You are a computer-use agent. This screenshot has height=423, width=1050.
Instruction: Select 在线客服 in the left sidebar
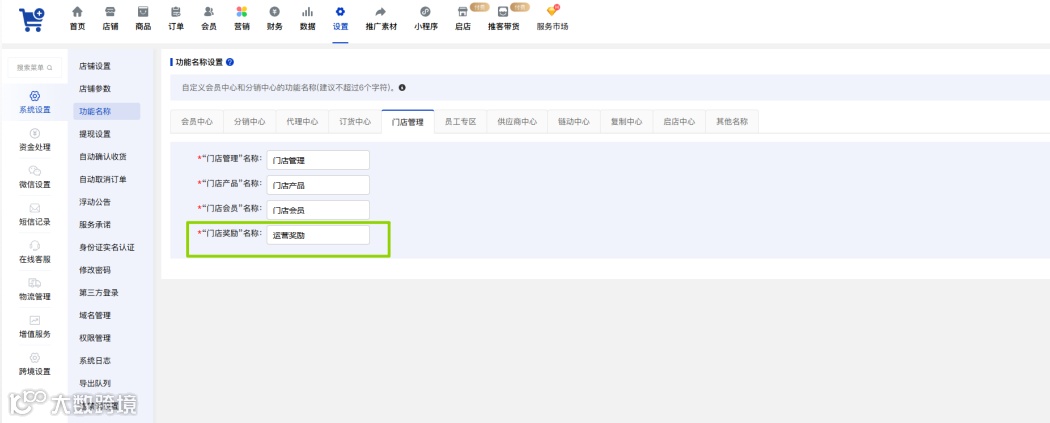[35, 252]
